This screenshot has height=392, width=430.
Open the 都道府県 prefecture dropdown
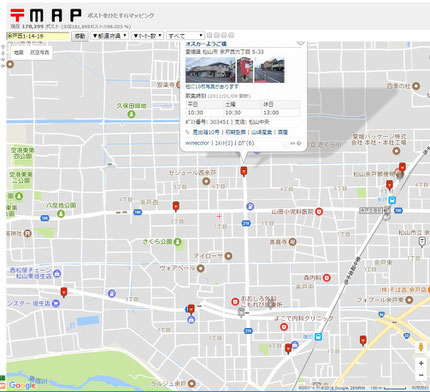(109, 36)
